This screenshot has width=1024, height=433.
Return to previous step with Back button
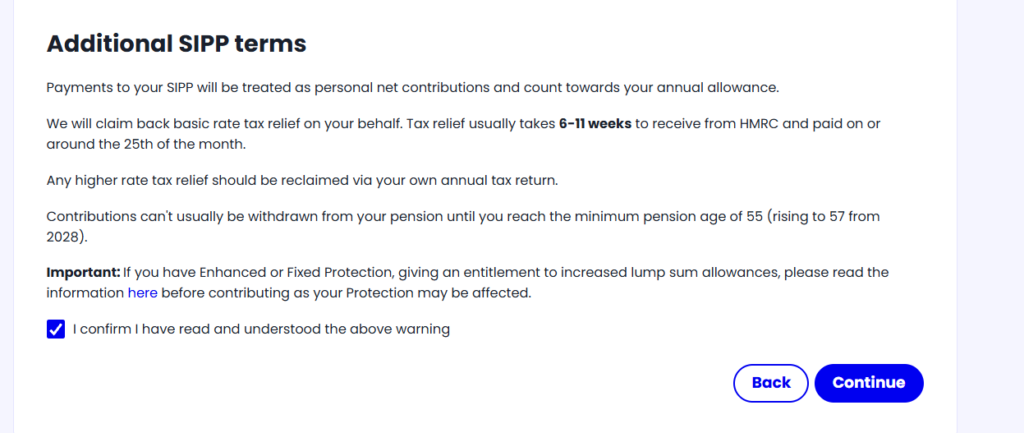pos(771,383)
